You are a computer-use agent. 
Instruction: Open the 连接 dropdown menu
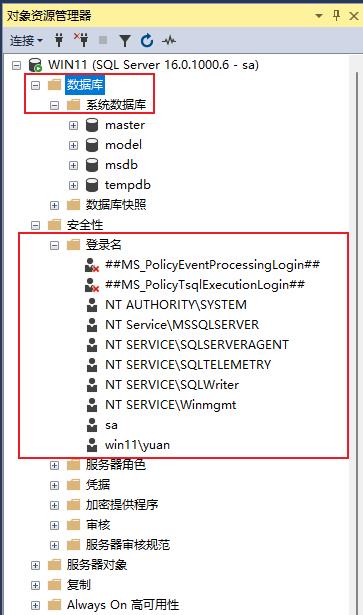click(x=26, y=40)
